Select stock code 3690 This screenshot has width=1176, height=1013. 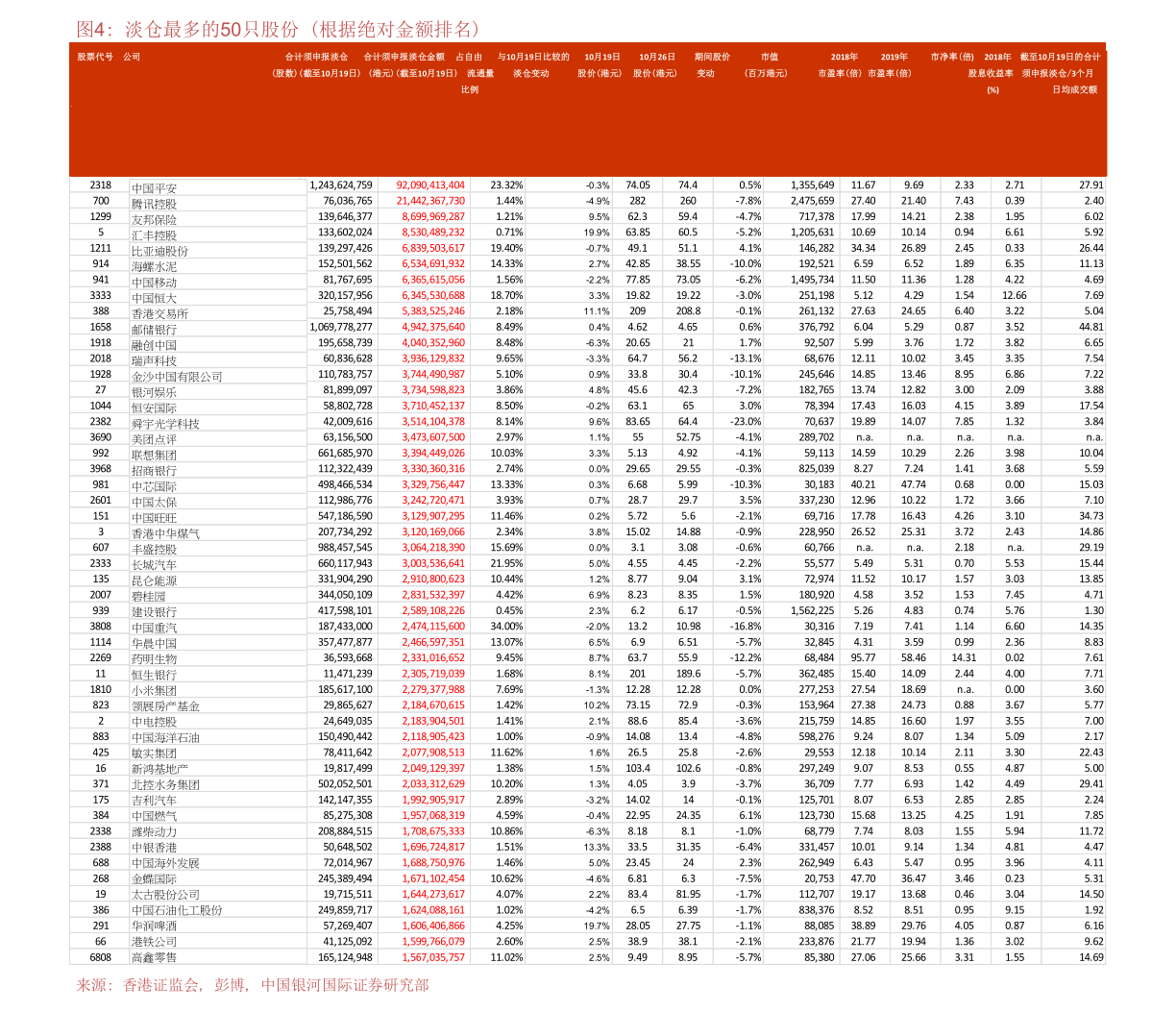pyautogui.click(x=101, y=437)
